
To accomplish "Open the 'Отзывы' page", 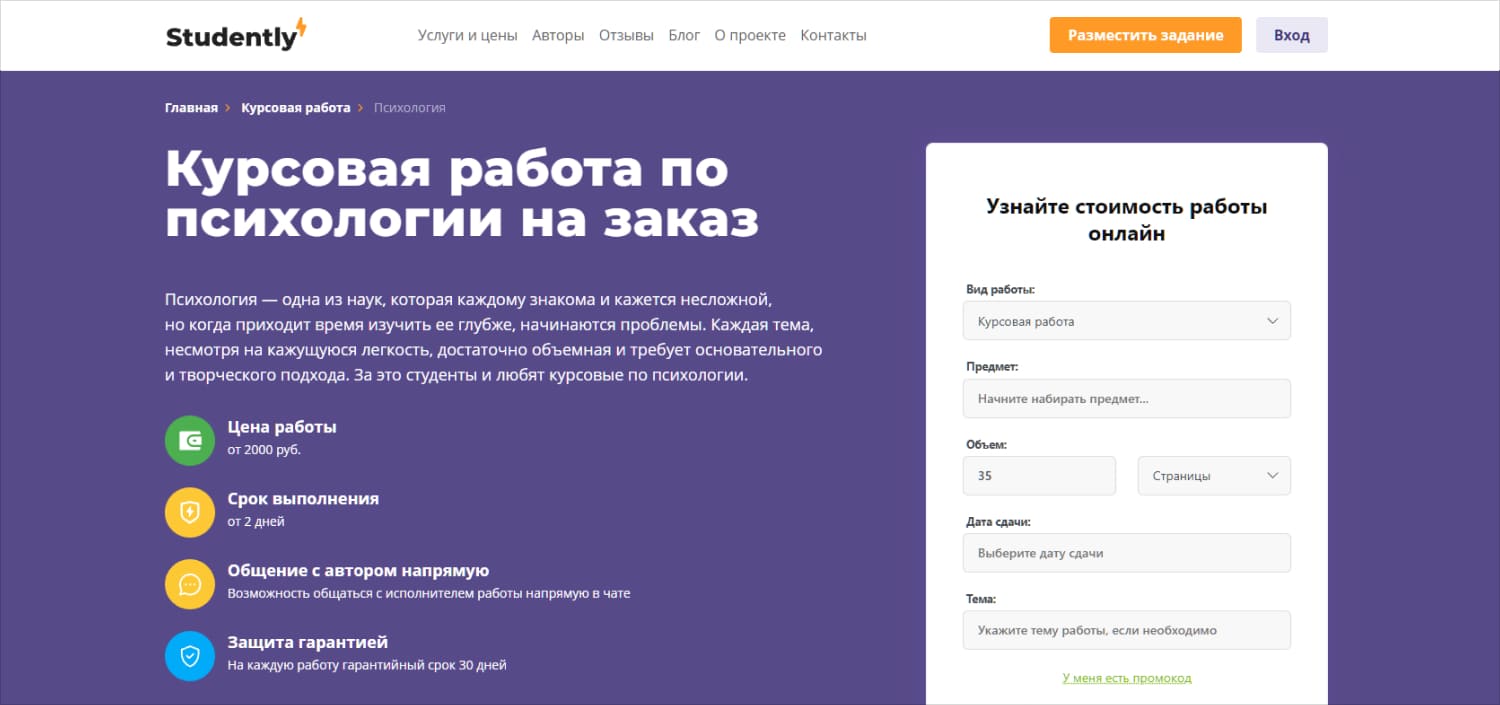I will (626, 35).
